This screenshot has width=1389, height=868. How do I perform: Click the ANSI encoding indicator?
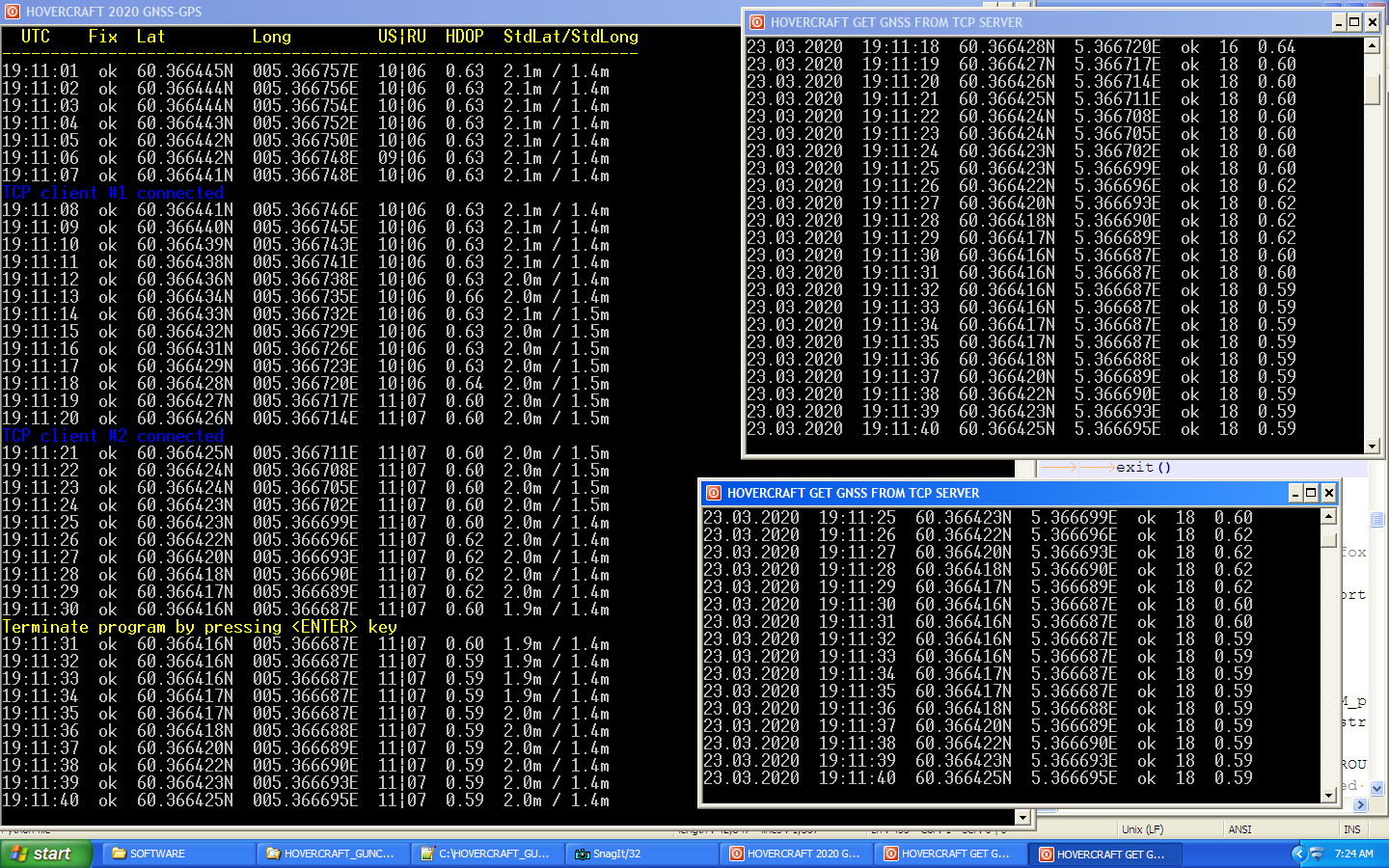pos(1240,829)
